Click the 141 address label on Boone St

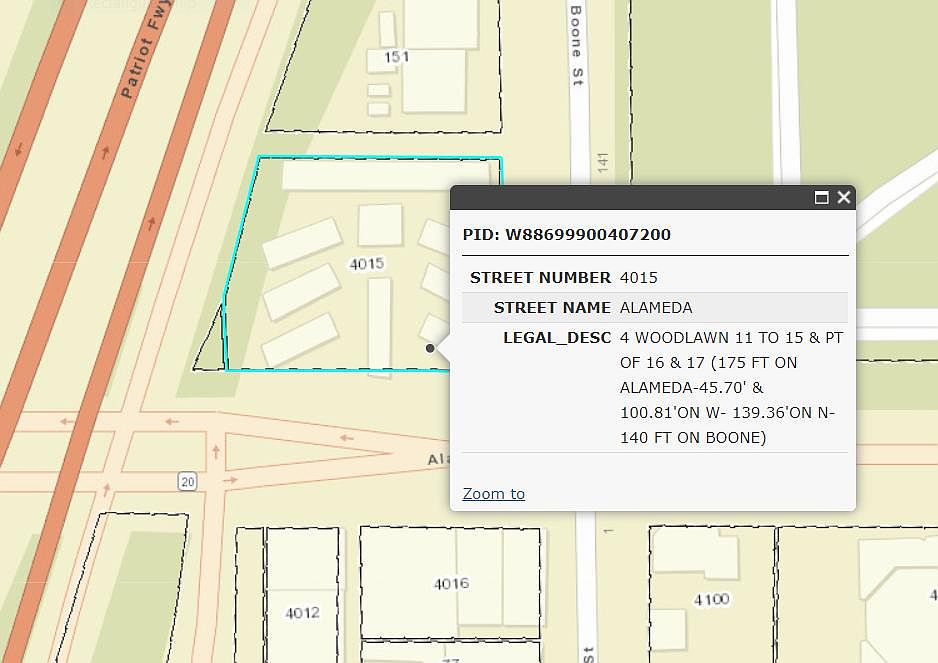[602, 163]
